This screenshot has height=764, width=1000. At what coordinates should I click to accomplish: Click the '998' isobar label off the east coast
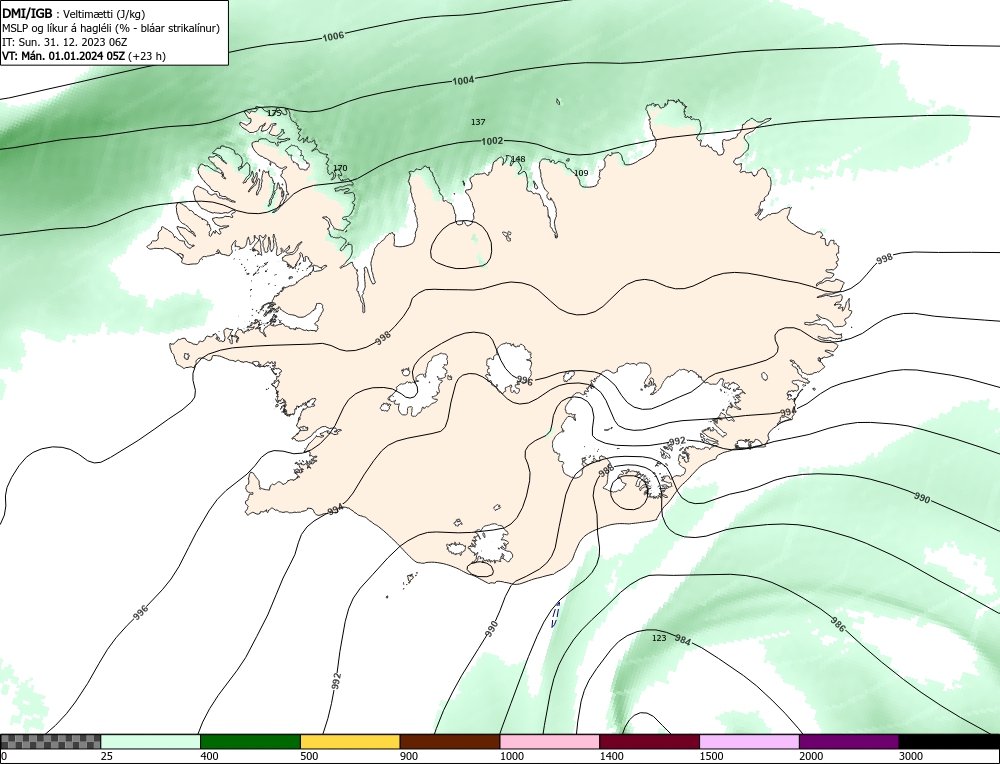point(884,258)
